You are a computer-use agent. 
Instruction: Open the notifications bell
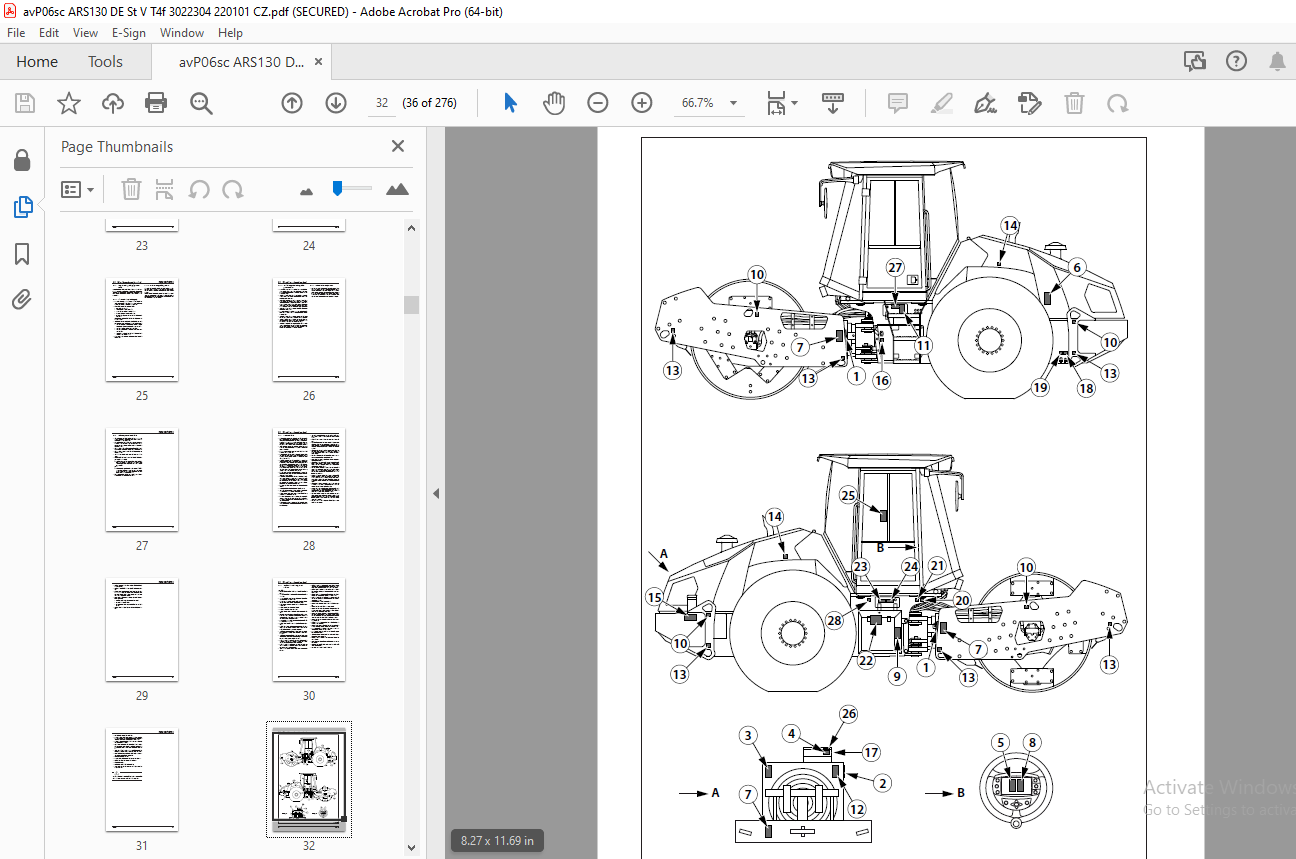[x=1277, y=62]
